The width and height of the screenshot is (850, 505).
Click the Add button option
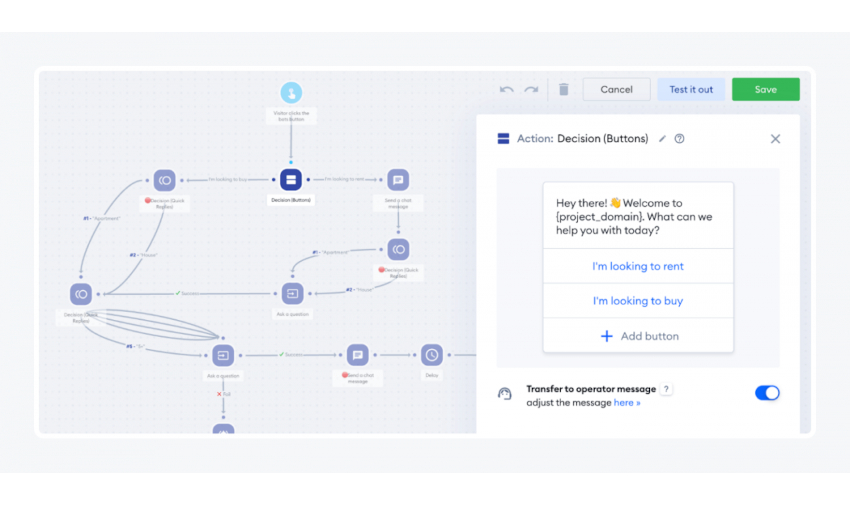coord(638,336)
